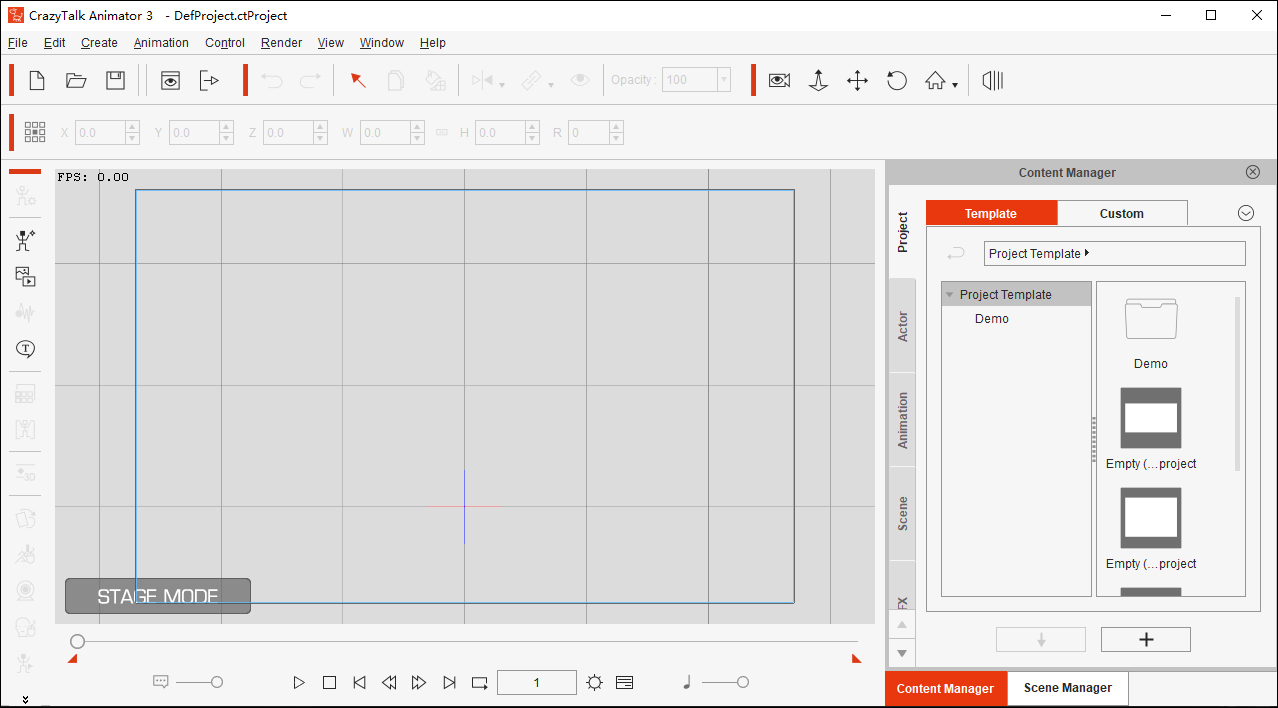Screen dimensions: 1278x708
Task: Open the Home view dropdown arrow
Action: click(x=955, y=85)
